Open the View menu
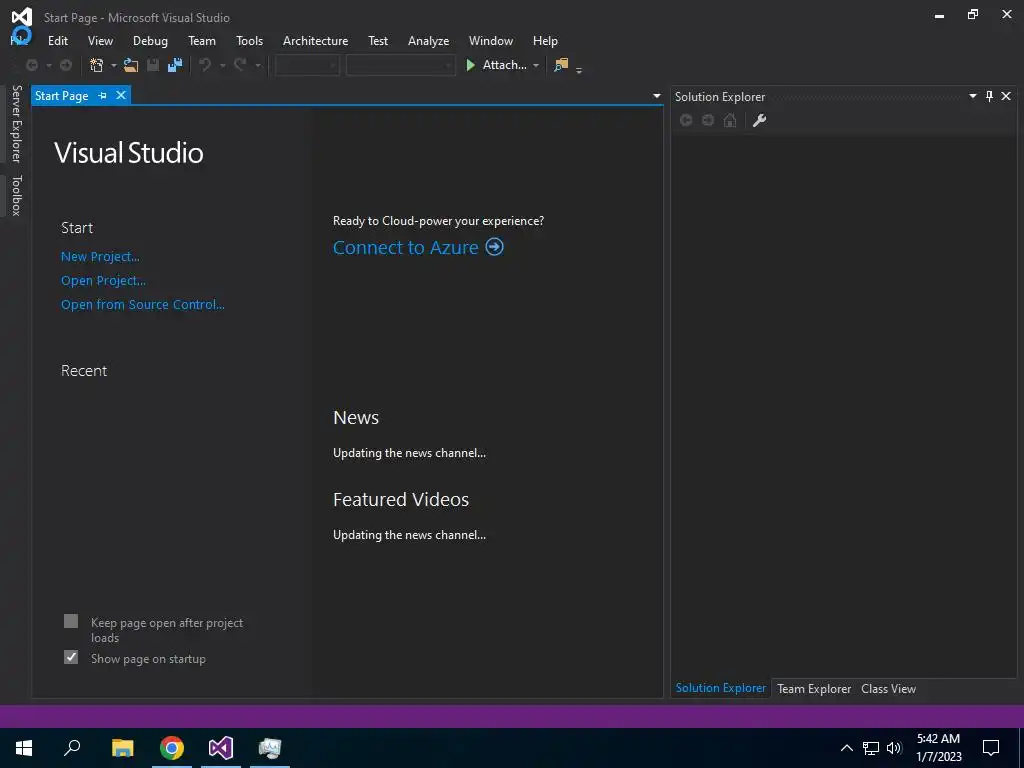Screen dimensions: 1024x768 point(100,40)
